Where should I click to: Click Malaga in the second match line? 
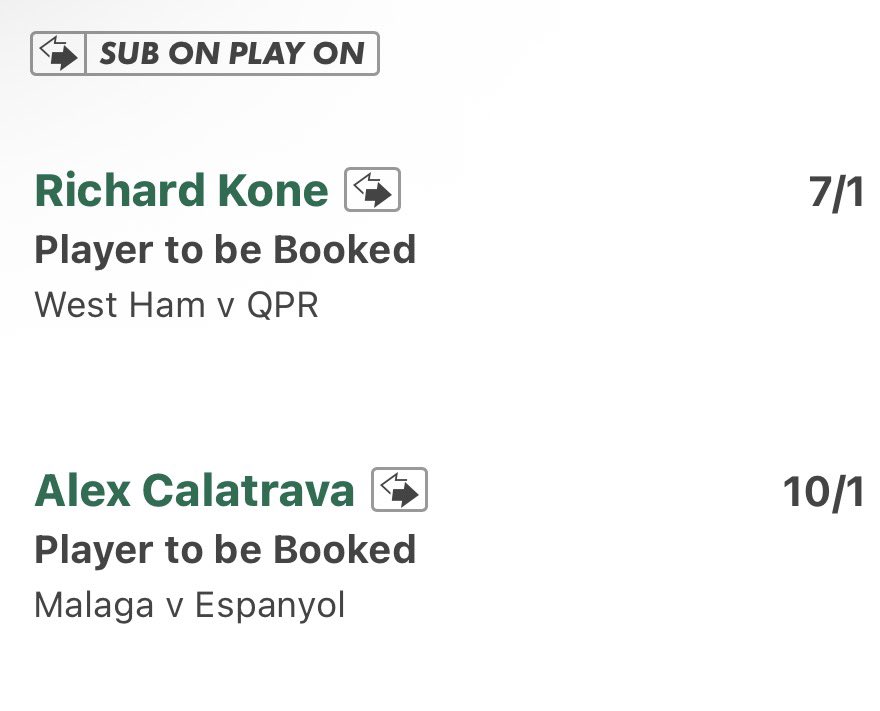94,606
